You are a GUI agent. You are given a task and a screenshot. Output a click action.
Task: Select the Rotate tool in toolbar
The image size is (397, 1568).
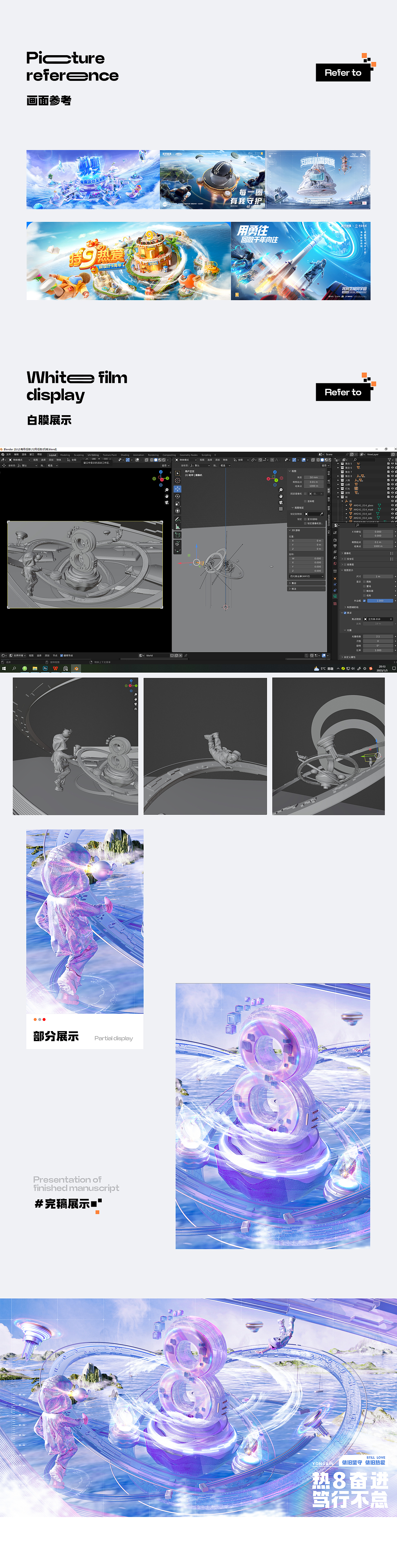coord(178,496)
